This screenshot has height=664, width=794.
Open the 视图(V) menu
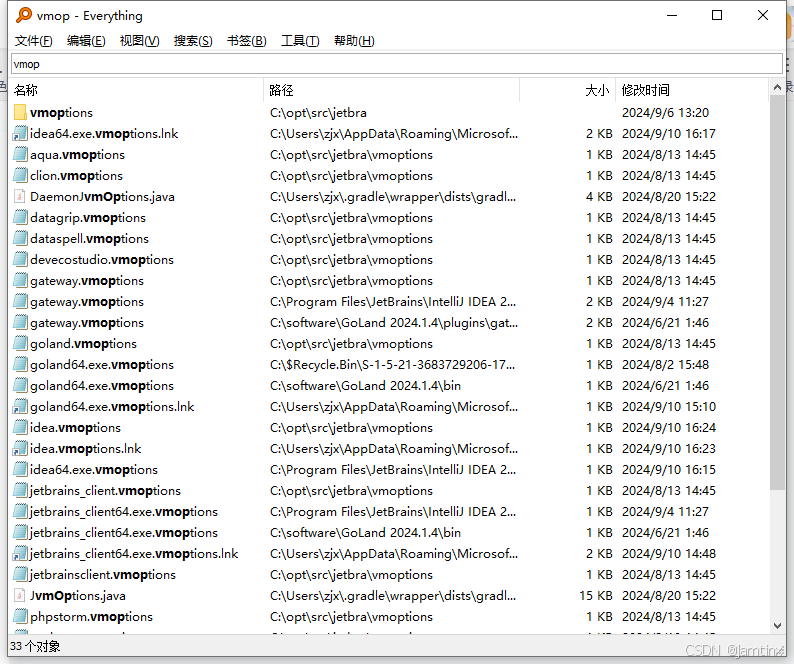click(139, 41)
